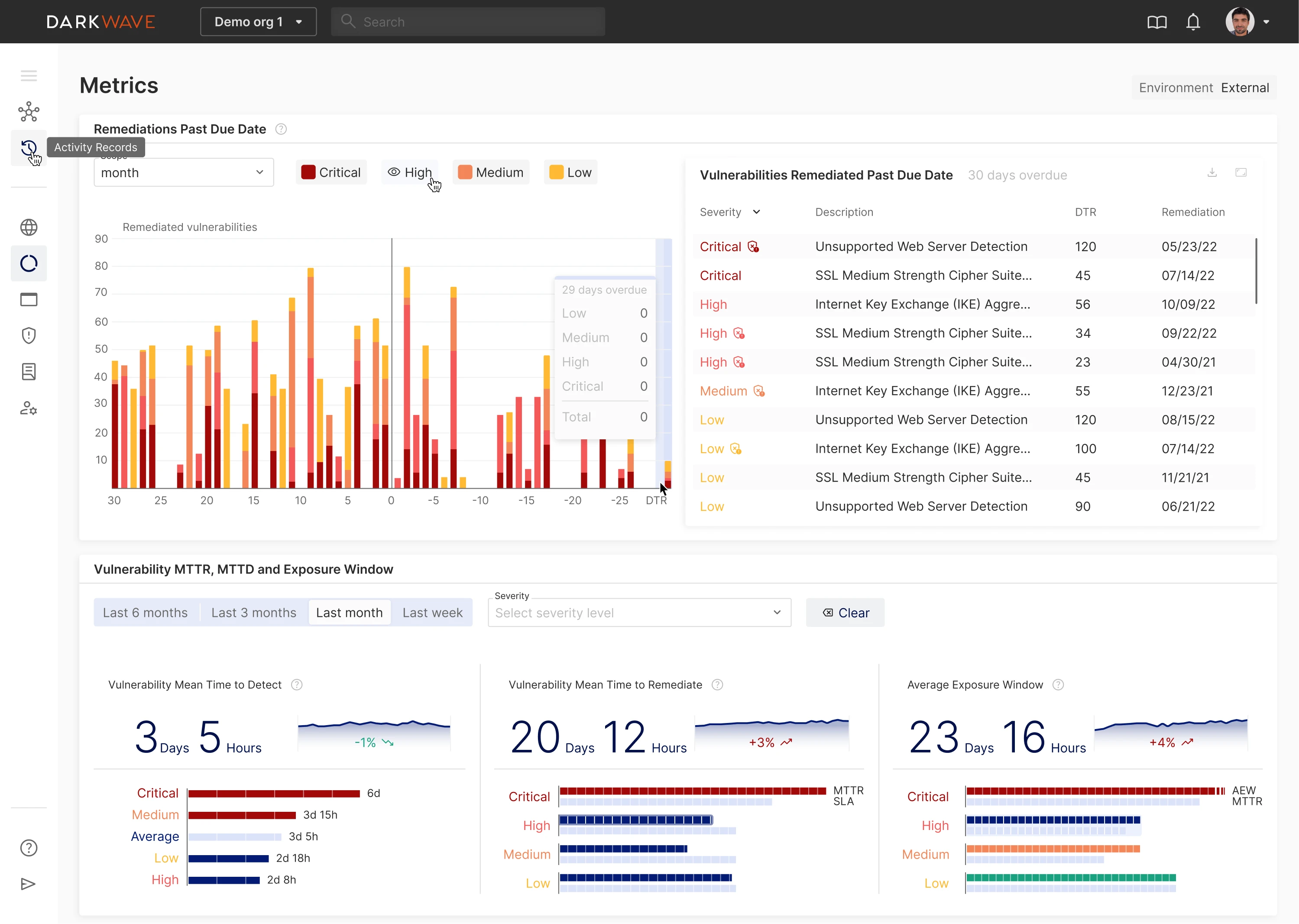The height and width of the screenshot is (924, 1299).
Task: Switch to the Last week time range
Action: pyautogui.click(x=432, y=612)
